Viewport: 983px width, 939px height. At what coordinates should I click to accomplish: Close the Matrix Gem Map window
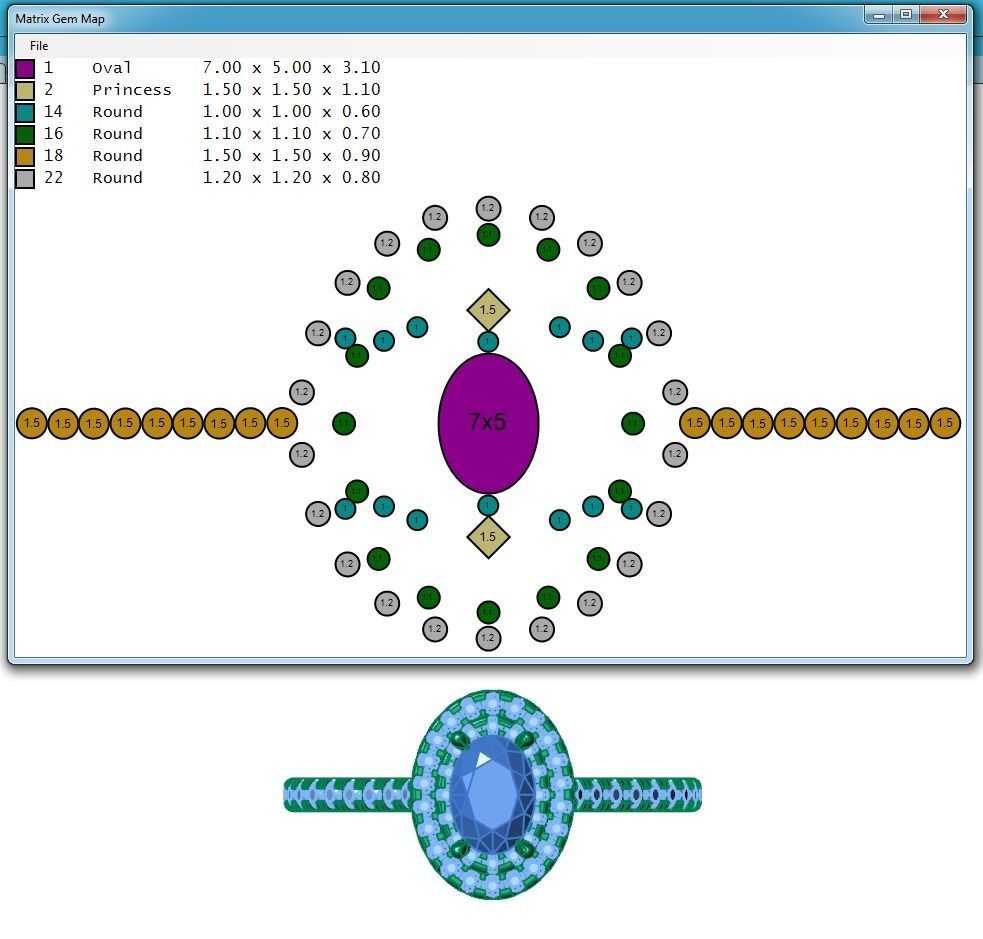click(x=943, y=15)
